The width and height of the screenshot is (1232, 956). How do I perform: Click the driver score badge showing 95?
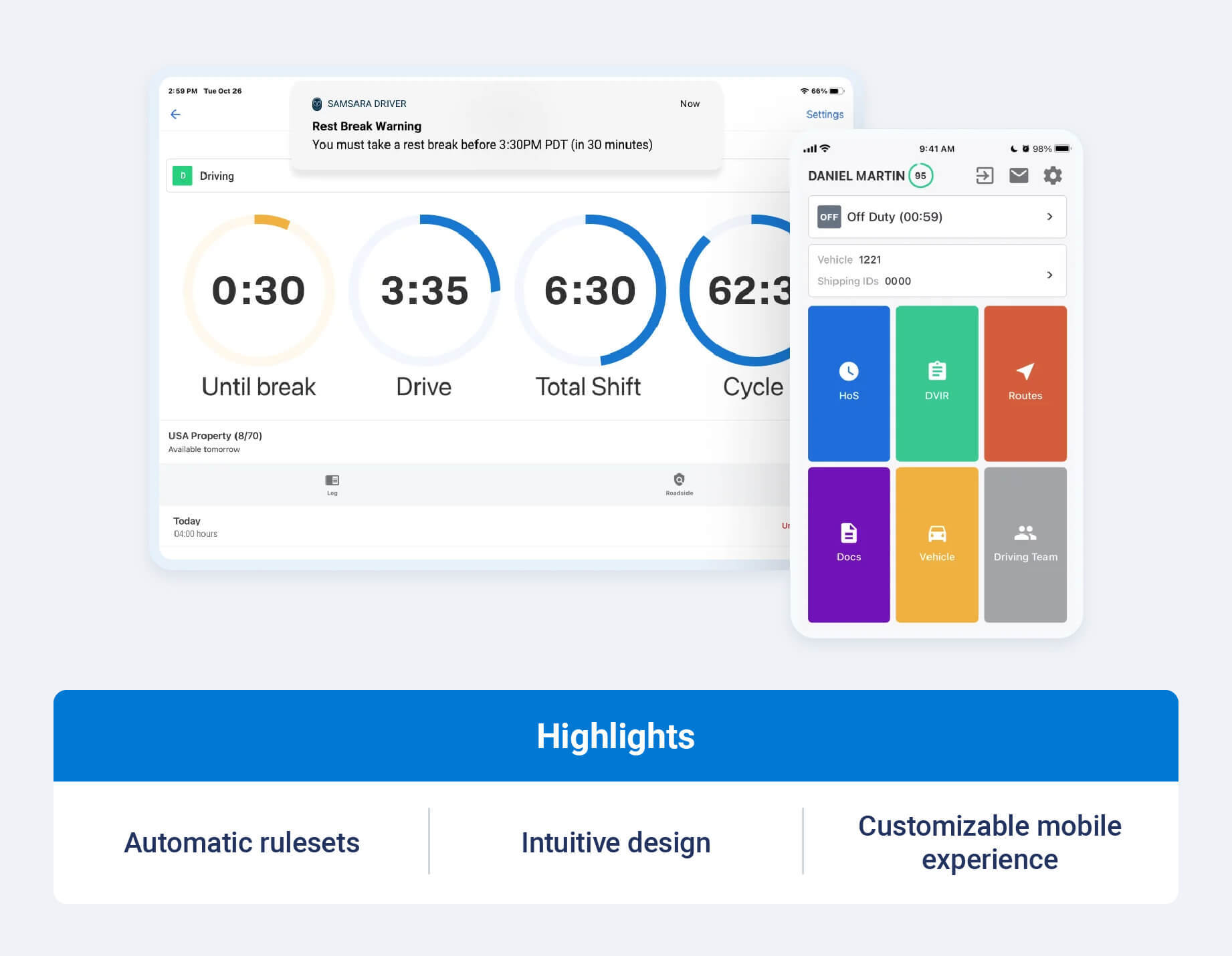(921, 175)
